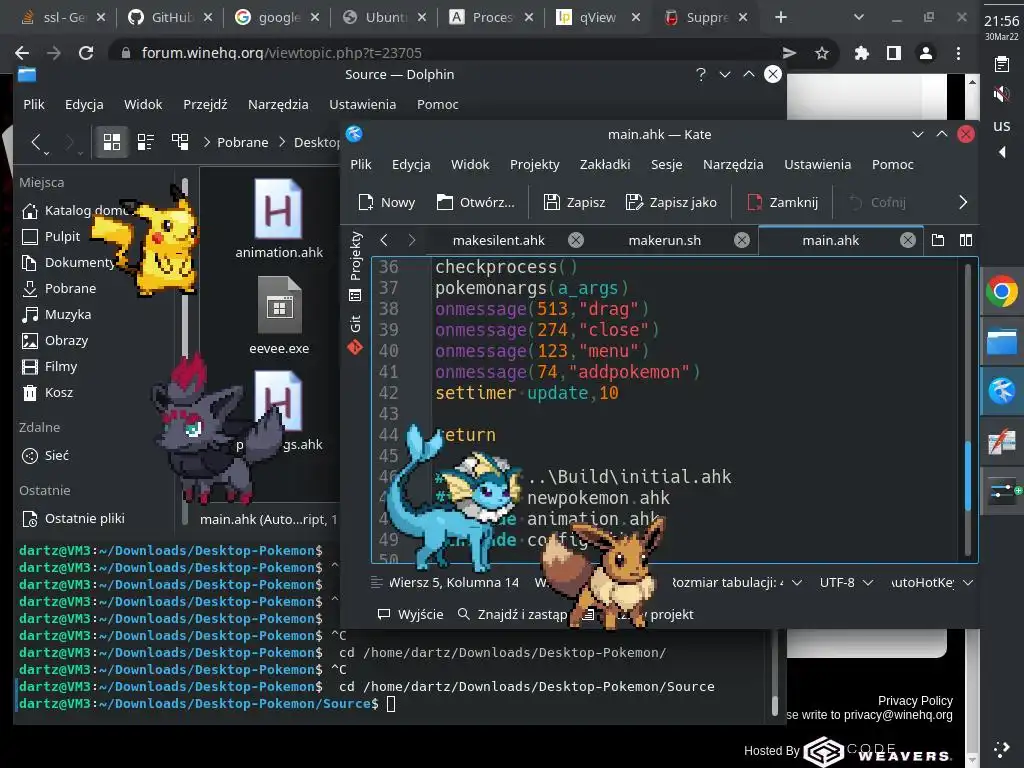This screenshot has width=1024, height=768.
Task: Bookmark the page with the star icon
Action: pyautogui.click(x=822, y=53)
